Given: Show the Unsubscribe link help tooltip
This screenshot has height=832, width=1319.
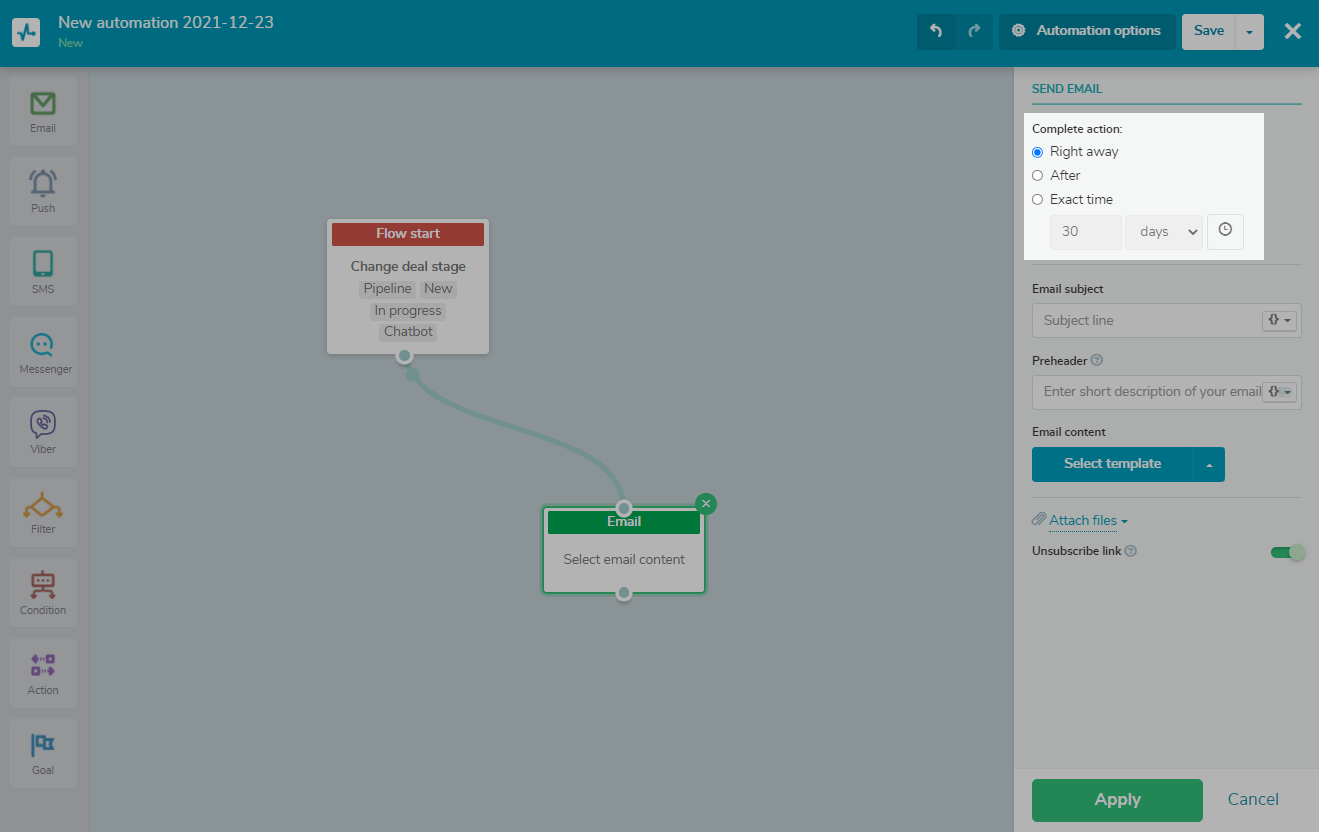Looking at the screenshot, I should 1131,551.
